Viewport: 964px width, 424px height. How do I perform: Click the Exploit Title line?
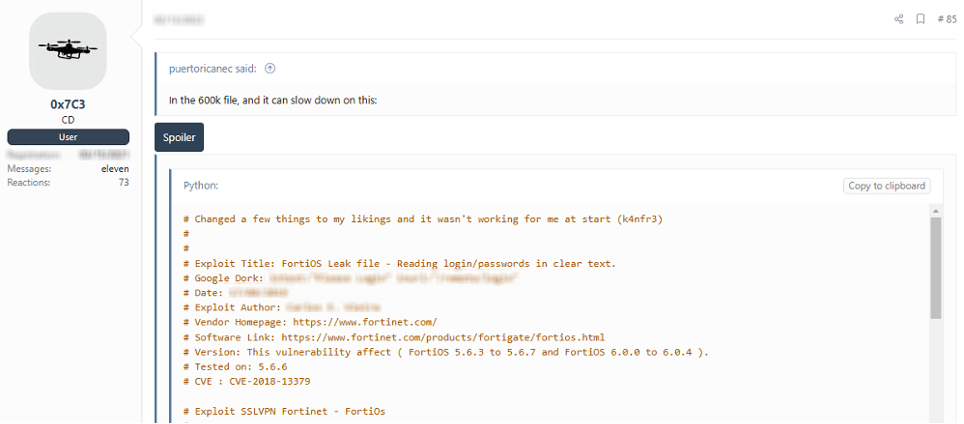[x=400, y=264]
